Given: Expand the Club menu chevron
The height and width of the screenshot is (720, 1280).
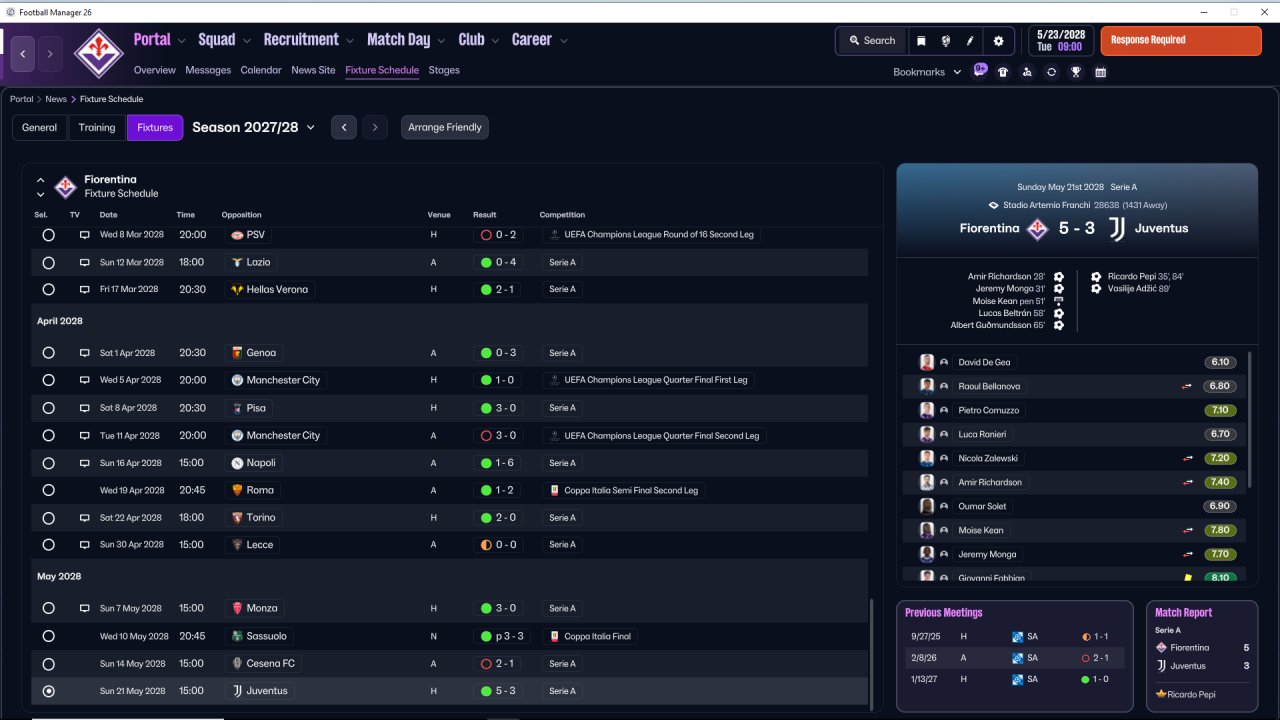Looking at the screenshot, I should click(x=495, y=41).
